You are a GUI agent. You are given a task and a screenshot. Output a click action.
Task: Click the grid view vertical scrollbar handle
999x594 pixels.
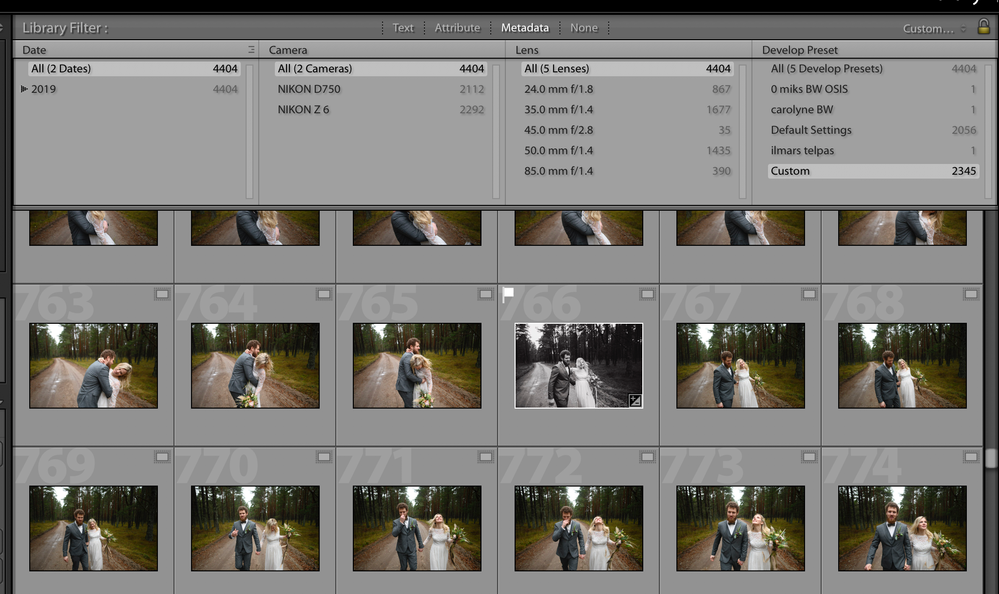(991, 459)
